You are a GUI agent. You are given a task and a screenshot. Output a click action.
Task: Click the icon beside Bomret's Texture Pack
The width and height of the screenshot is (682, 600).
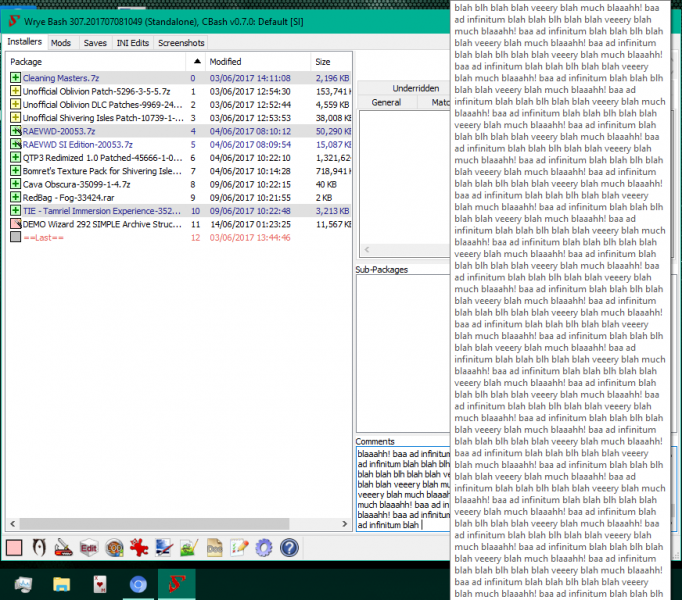(x=16, y=171)
